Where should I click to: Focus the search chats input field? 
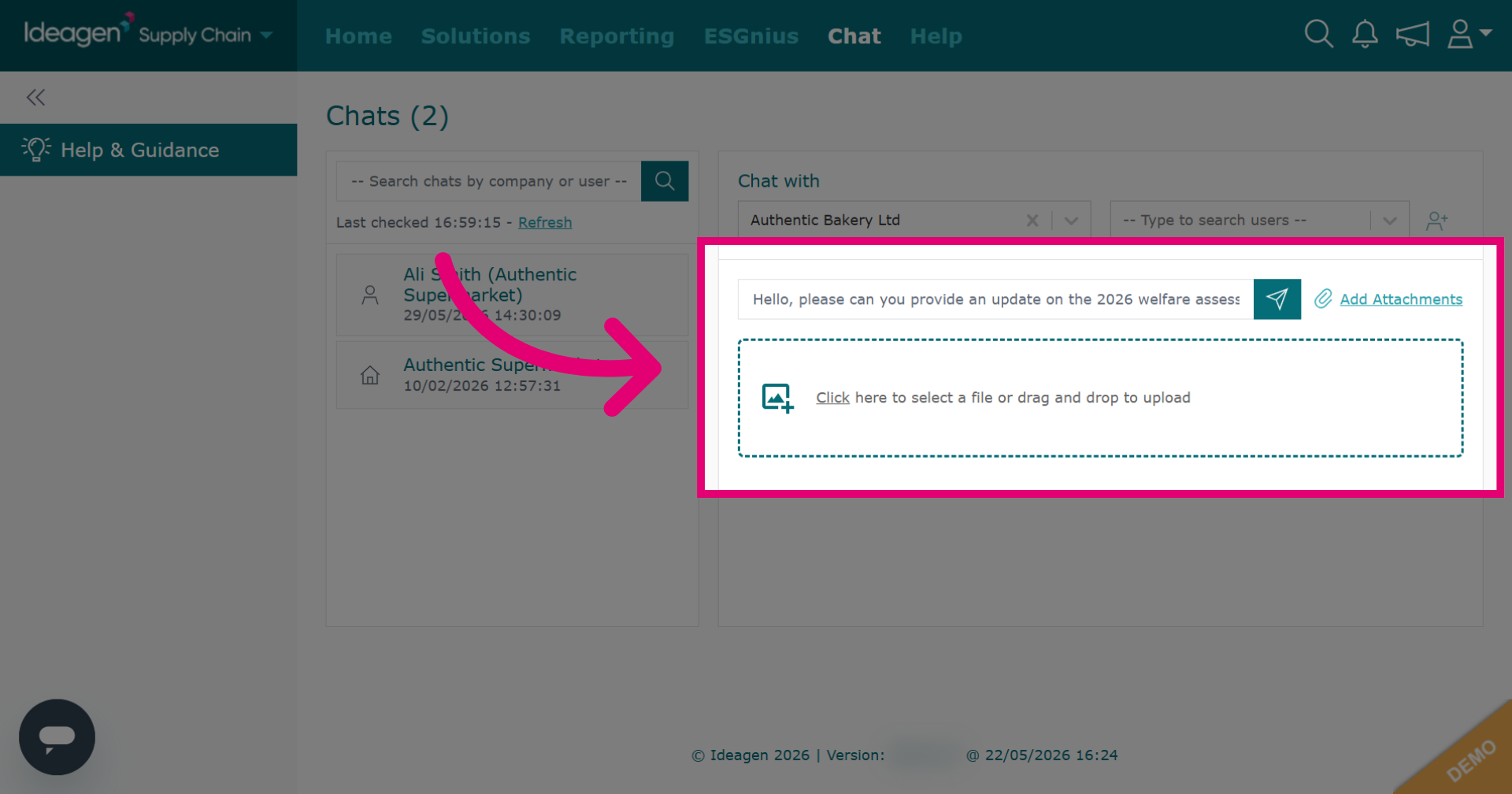tap(488, 181)
